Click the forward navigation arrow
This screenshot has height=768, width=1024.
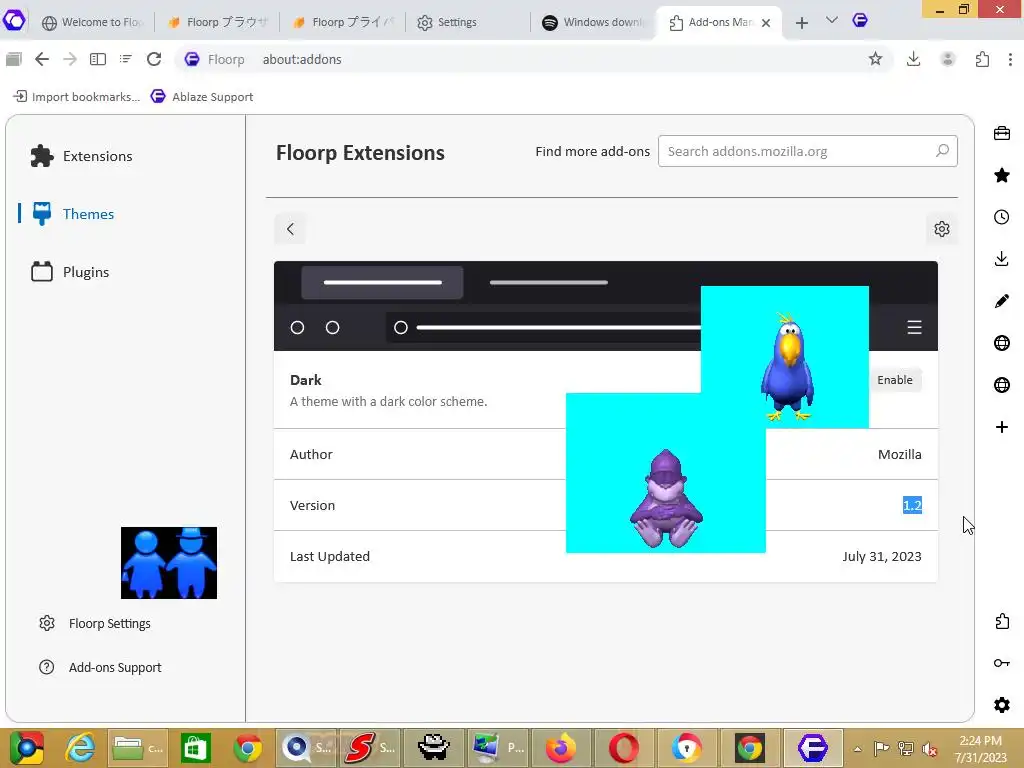pos(70,59)
